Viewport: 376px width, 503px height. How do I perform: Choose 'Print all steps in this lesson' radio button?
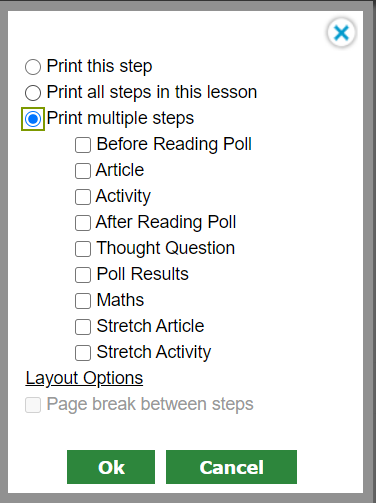pyautogui.click(x=33, y=93)
